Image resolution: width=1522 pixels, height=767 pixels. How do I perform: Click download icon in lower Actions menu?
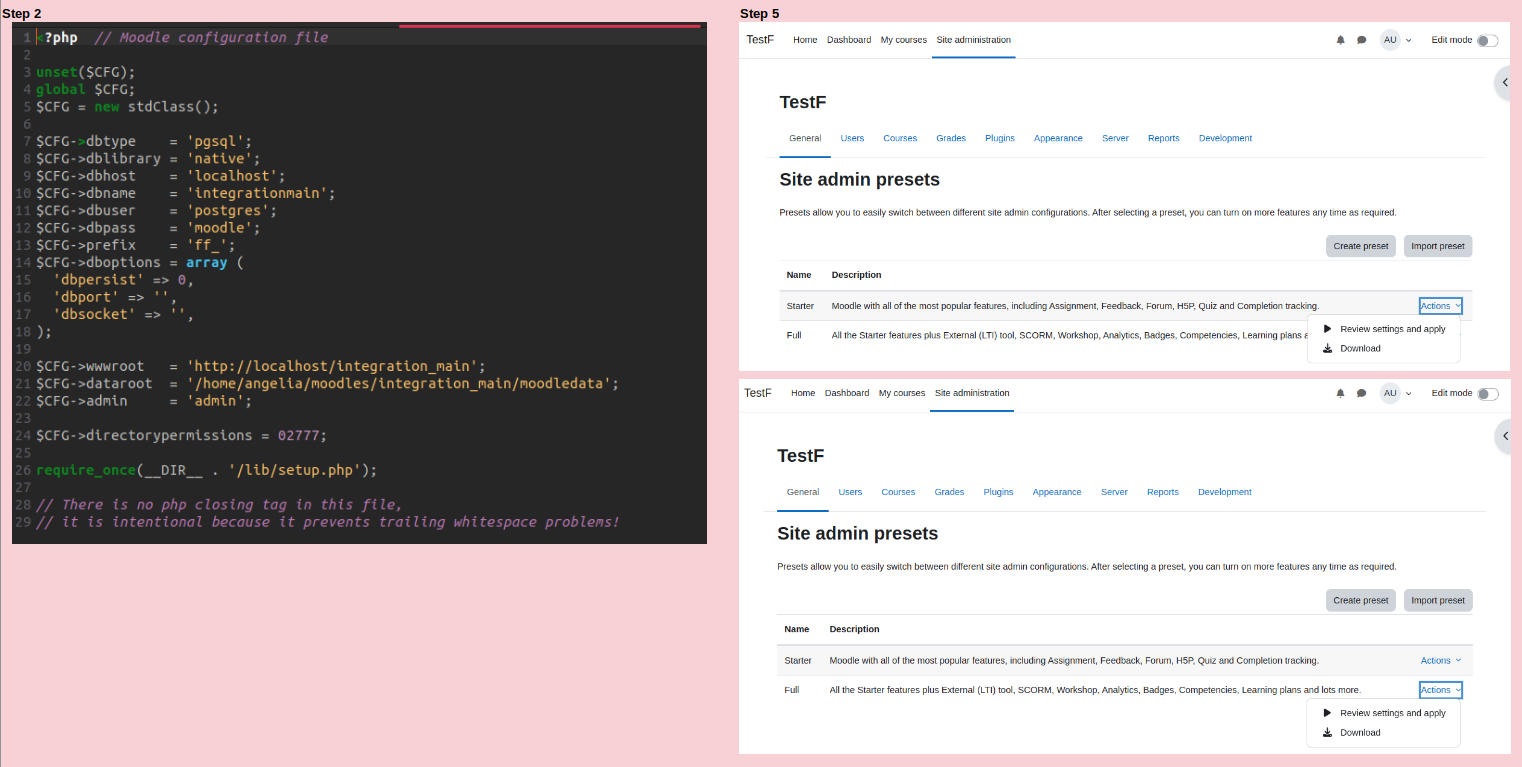[1327, 732]
